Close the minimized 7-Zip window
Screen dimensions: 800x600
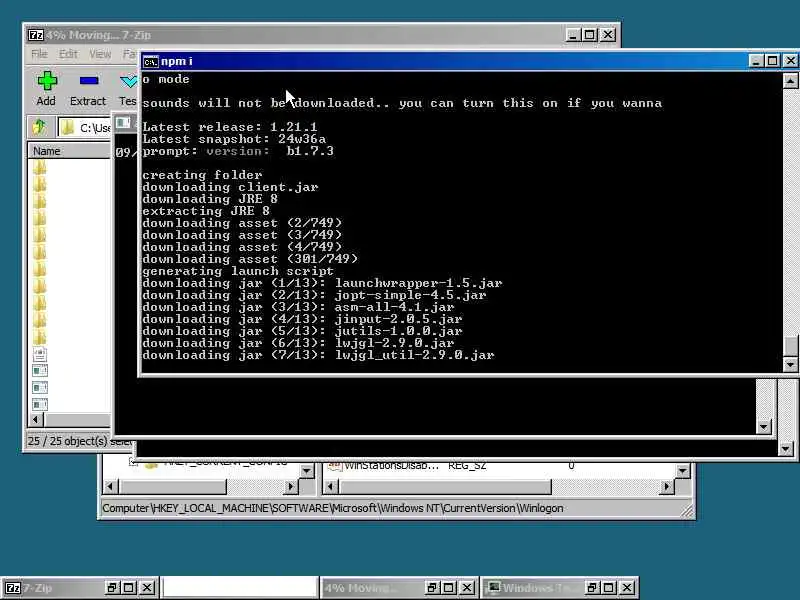[x=147, y=588]
